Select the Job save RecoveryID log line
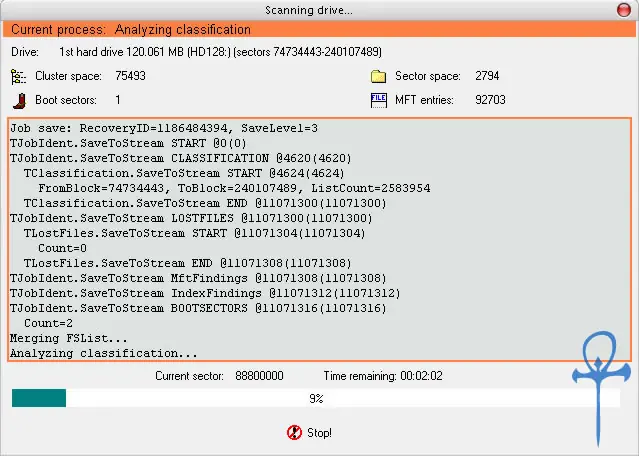This screenshot has width=639, height=456. [x=164, y=128]
